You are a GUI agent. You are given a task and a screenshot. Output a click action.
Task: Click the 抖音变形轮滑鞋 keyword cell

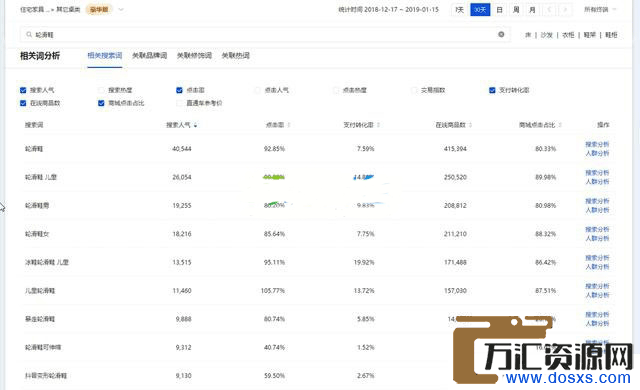[x=46, y=376]
